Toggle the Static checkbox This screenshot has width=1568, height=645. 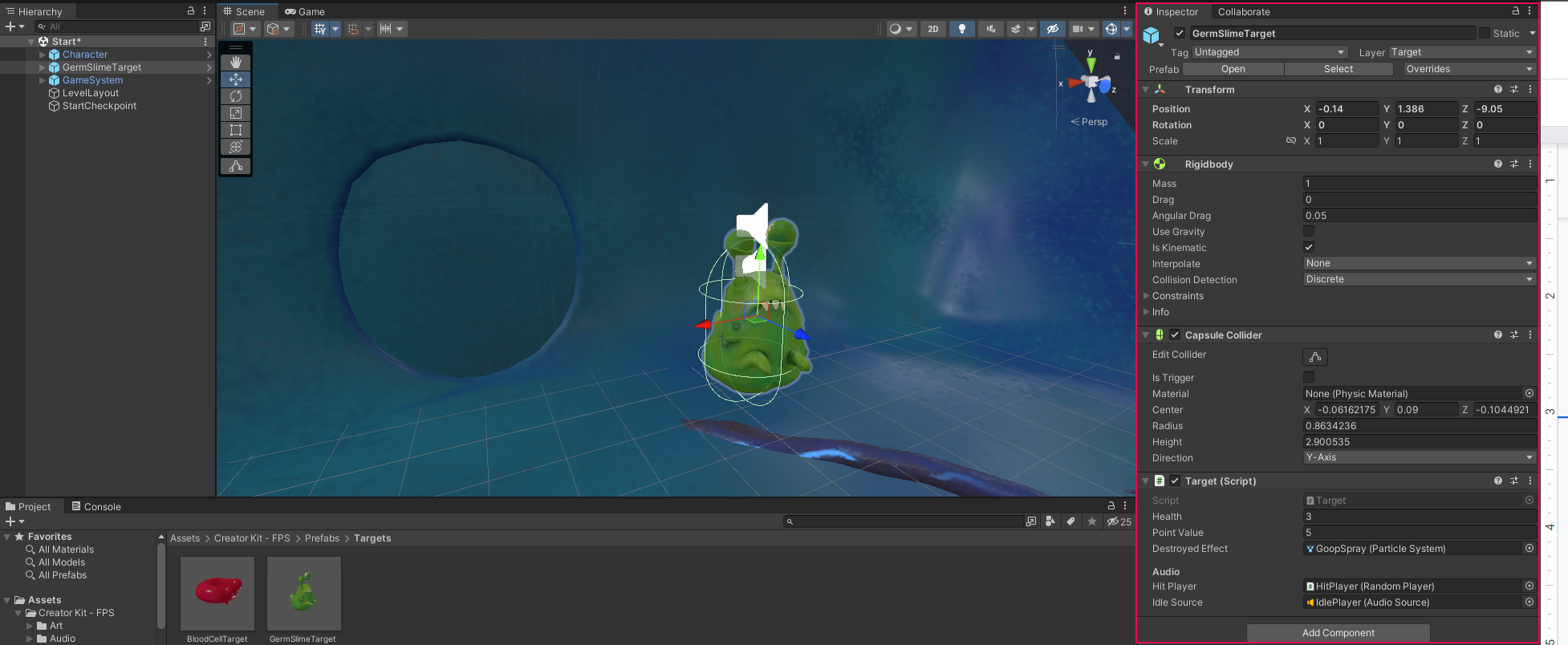click(x=1485, y=34)
